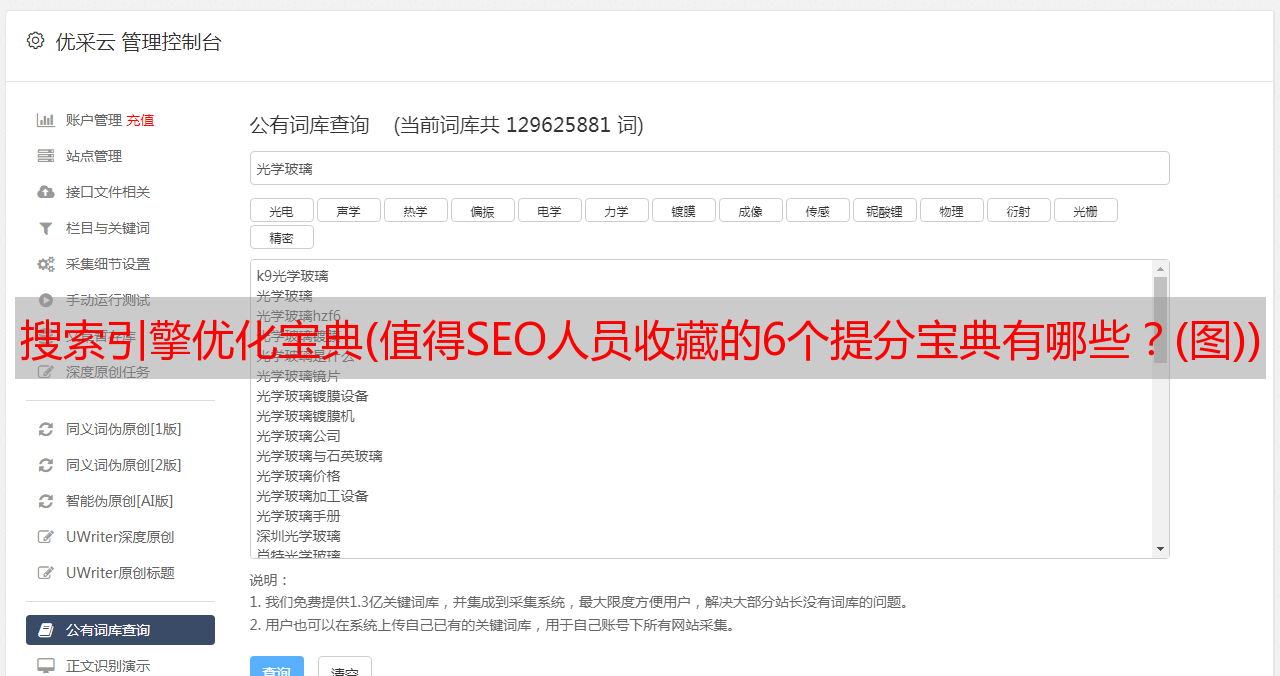Select the 光学玻璃镀膜设备 result row
The width and height of the screenshot is (1280, 676).
pyautogui.click(x=312, y=396)
